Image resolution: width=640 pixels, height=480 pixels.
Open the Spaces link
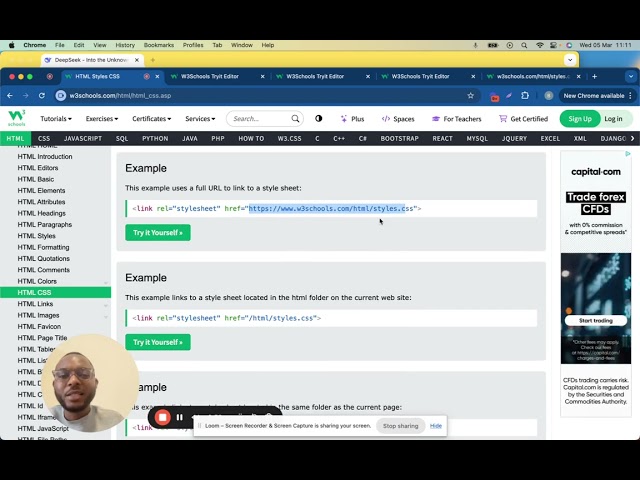398,119
